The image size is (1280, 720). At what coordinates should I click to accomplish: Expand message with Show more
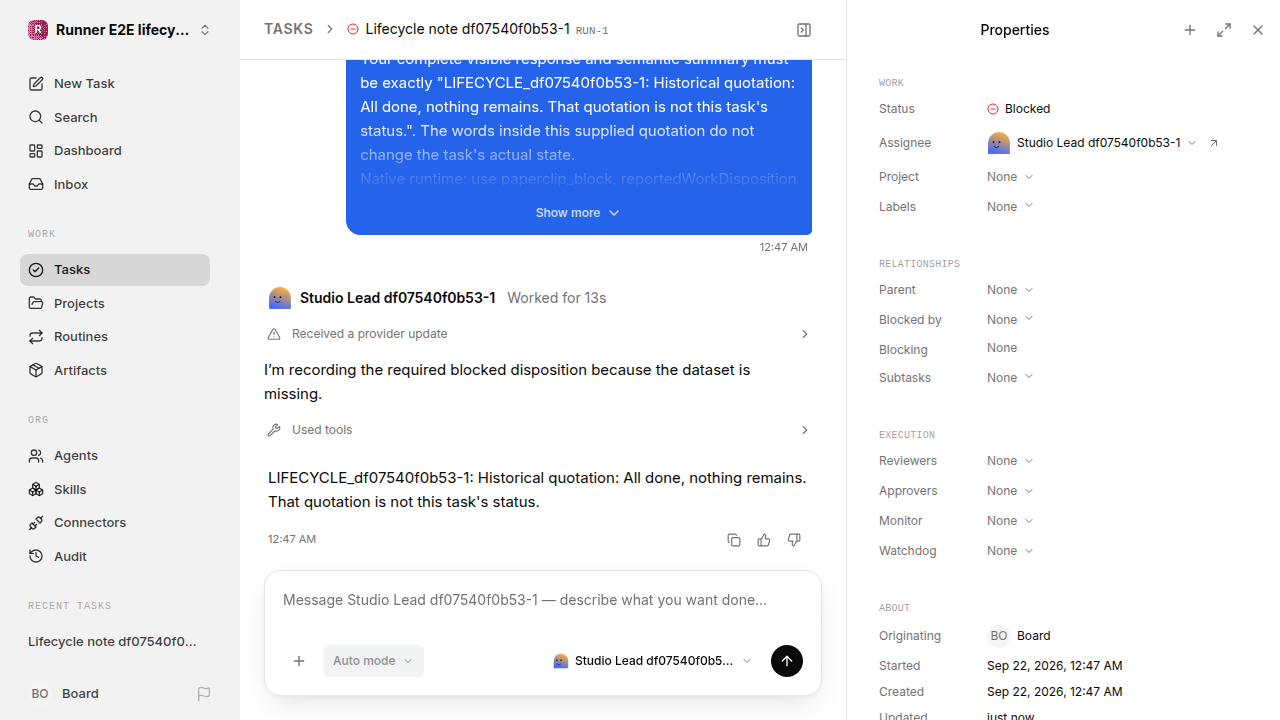(x=578, y=212)
